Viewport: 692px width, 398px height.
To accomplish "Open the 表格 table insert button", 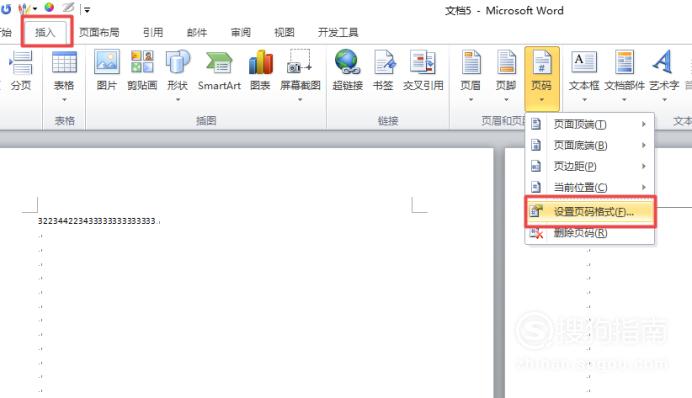I will click(64, 76).
